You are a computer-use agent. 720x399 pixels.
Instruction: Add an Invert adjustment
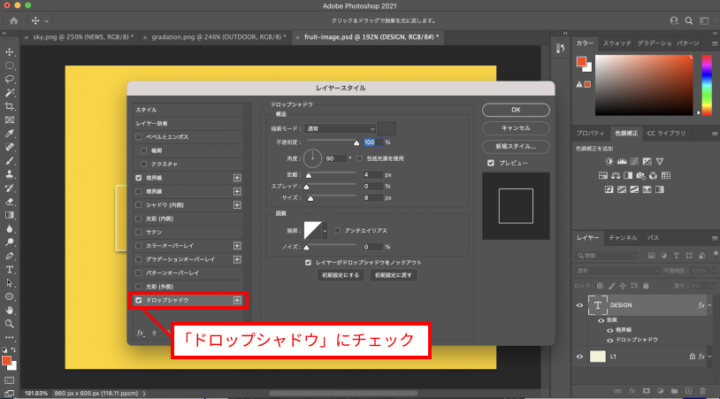[609, 189]
